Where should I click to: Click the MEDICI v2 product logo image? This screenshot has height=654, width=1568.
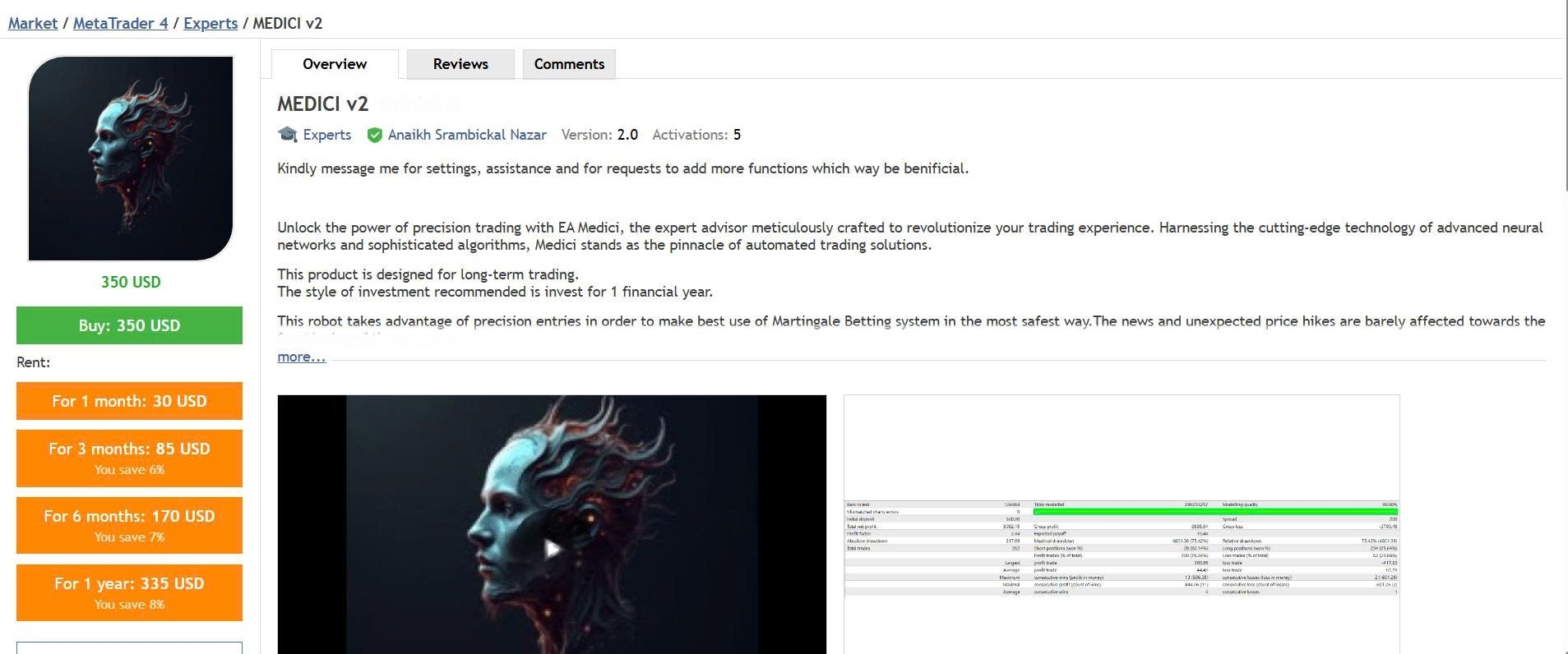point(131,159)
